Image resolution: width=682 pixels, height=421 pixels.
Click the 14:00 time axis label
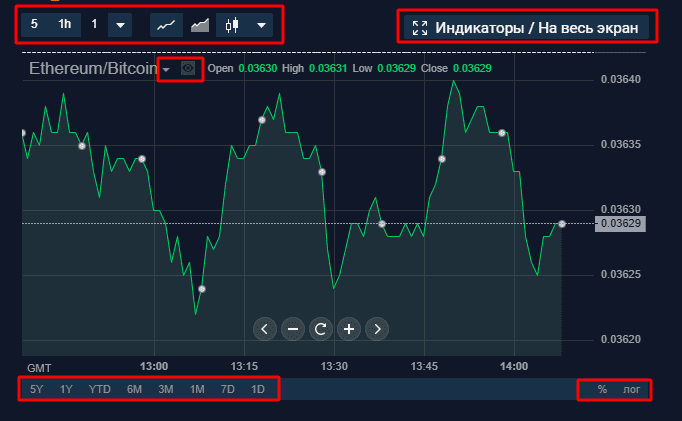tap(514, 366)
